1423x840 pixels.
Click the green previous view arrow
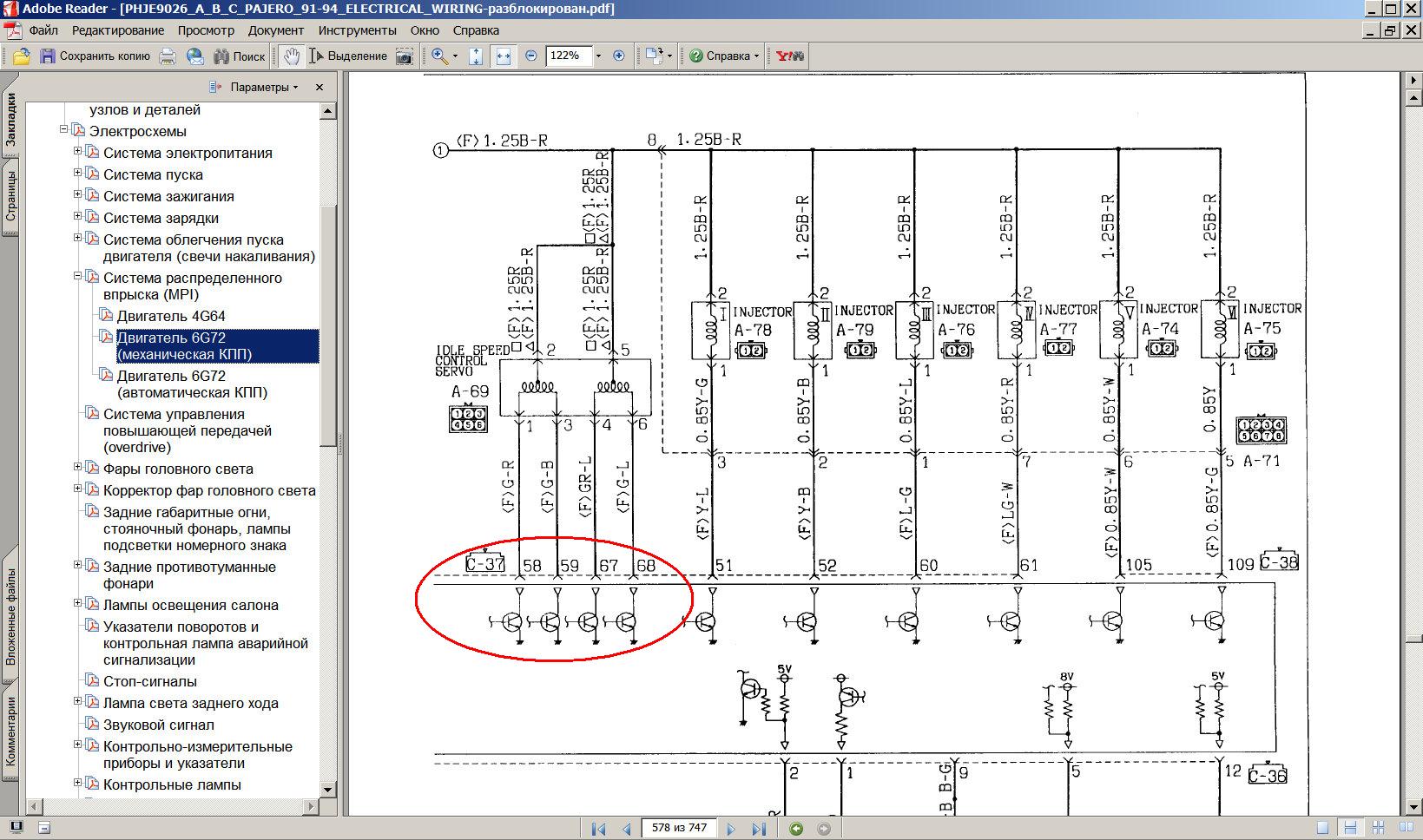pyautogui.click(x=796, y=829)
